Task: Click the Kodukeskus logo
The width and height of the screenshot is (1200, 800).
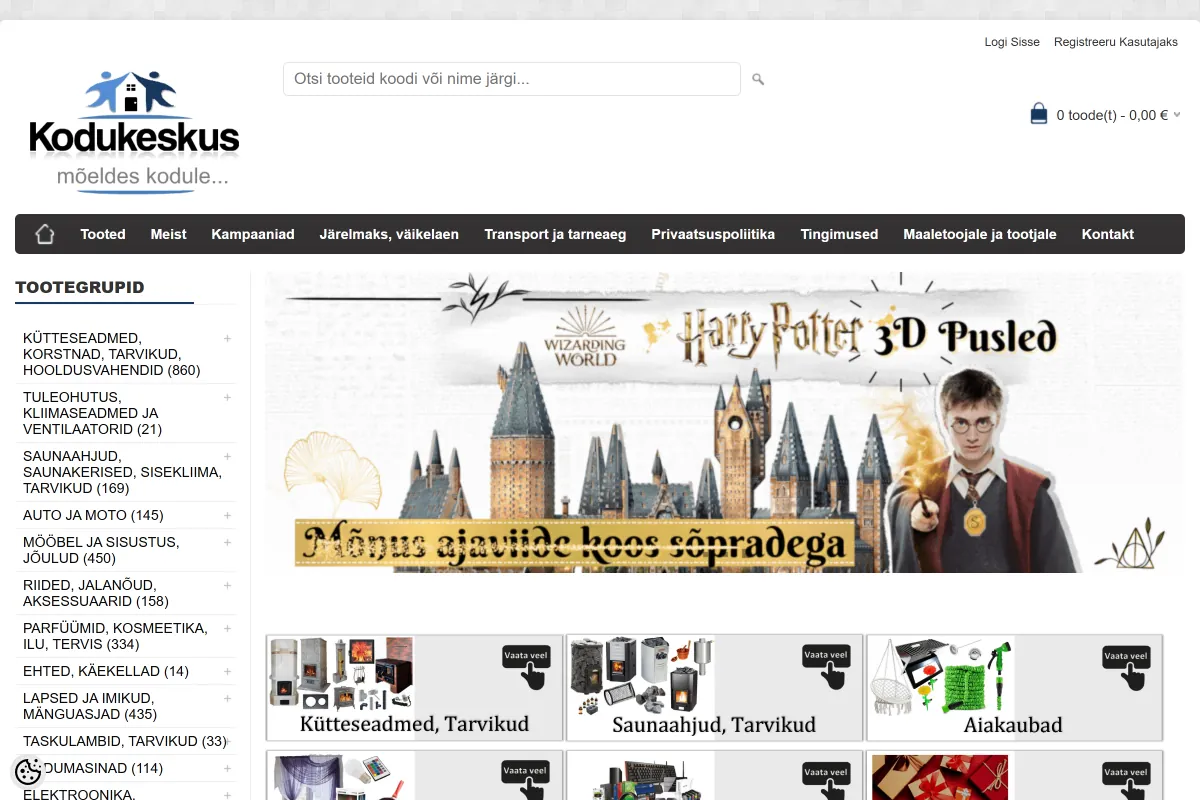Action: [x=133, y=131]
